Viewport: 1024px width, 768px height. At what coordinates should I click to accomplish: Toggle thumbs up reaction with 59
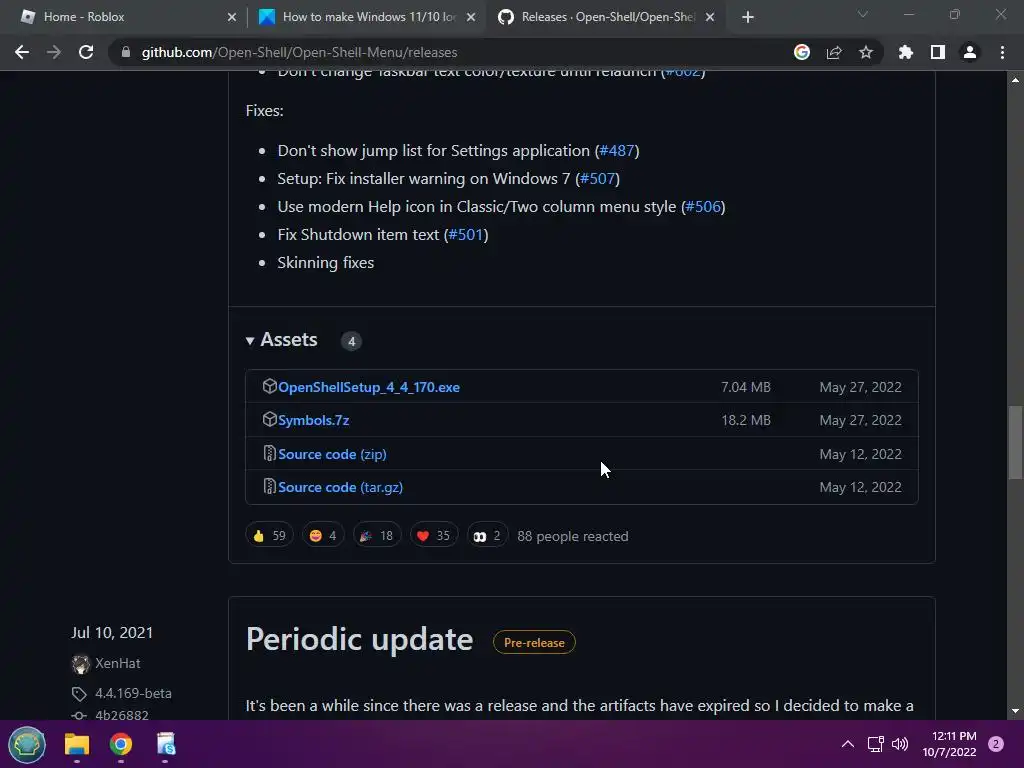(x=269, y=536)
